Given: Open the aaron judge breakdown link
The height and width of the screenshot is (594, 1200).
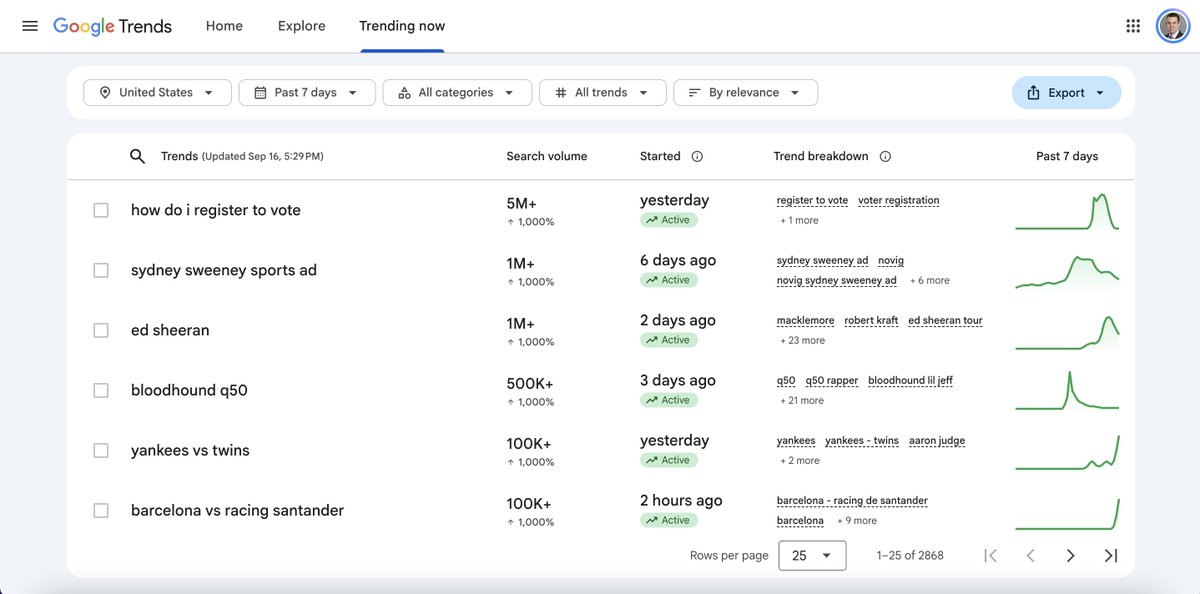Looking at the screenshot, I should (x=937, y=440).
